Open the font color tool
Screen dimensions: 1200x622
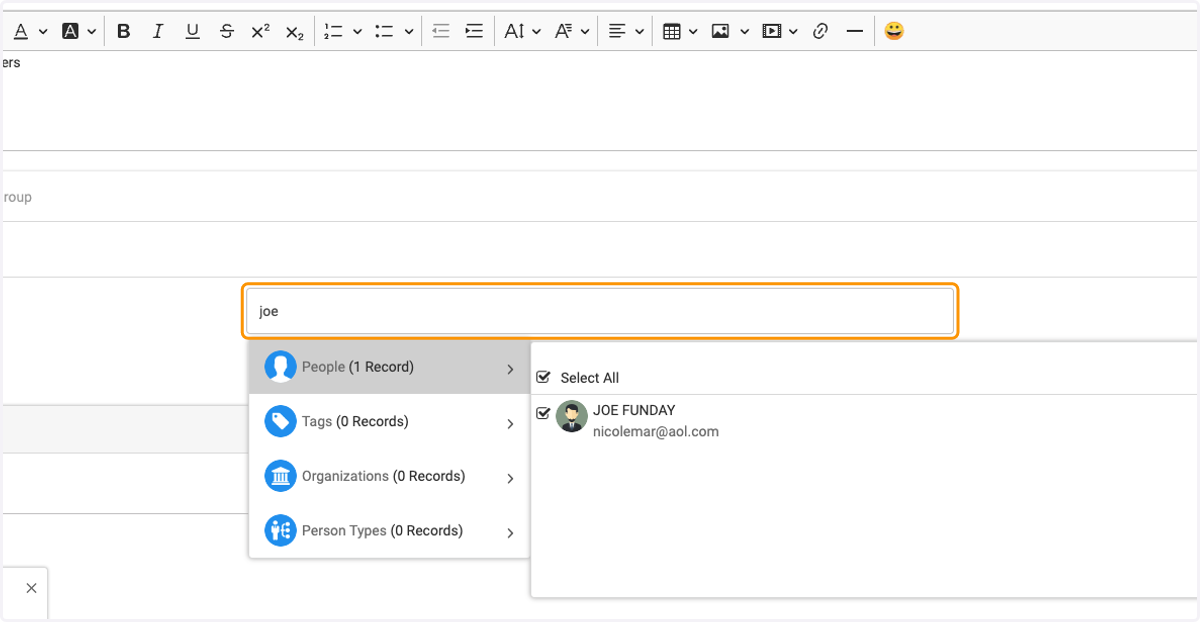pos(20,31)
